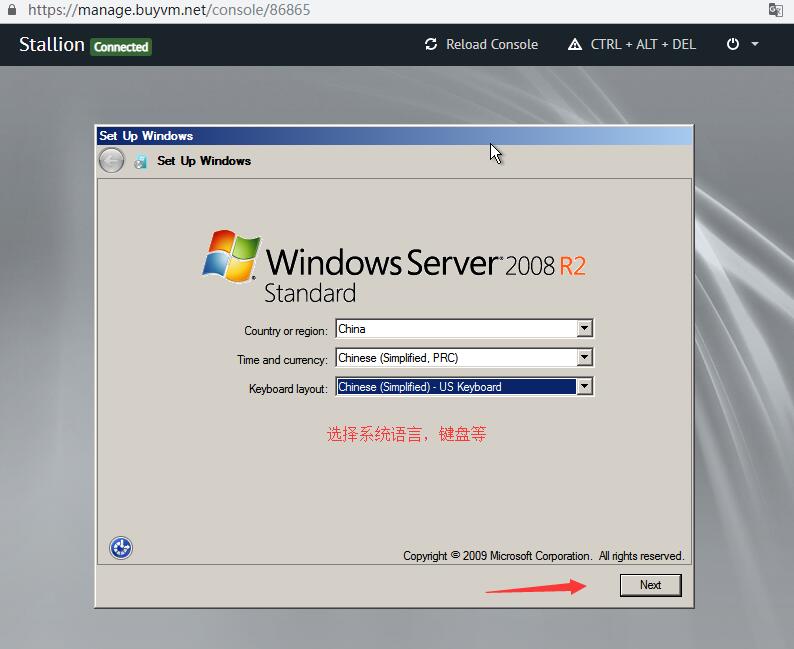Image resolution: width=794 pixels, height=649 pixels.
Task: Click the Reload Console button
Action: click(481, 45)
